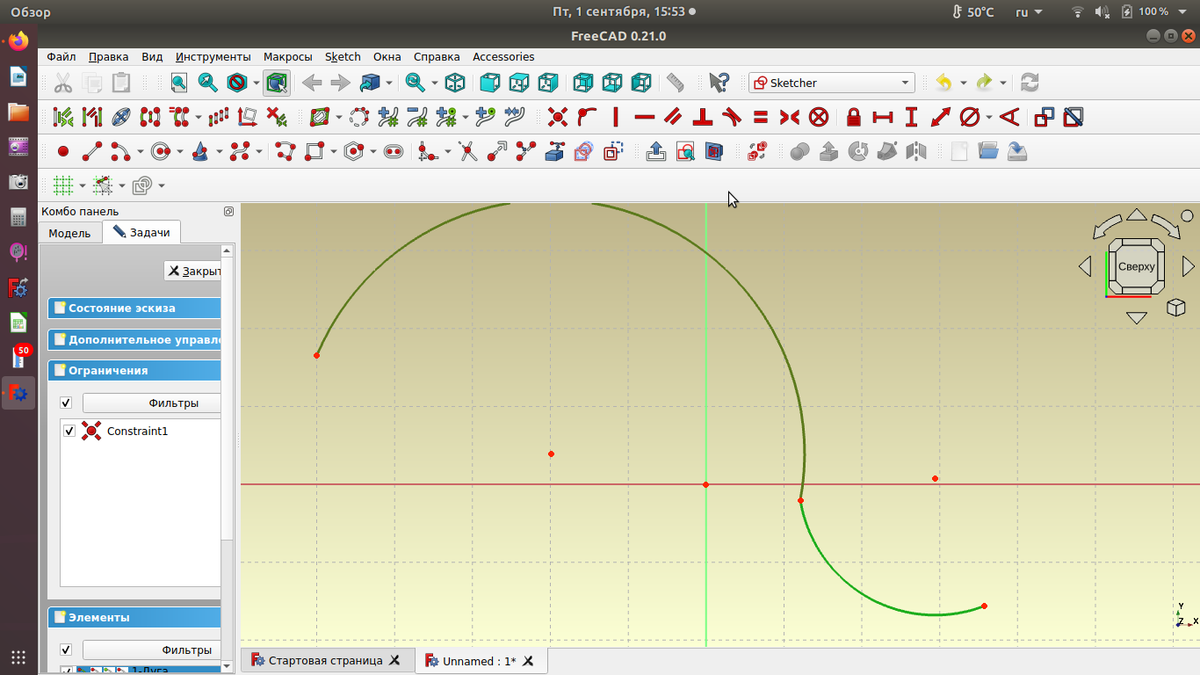Apply vertical constraint
Image resolution: width=1200 pixels, height=675 pixels.
click(615, 117)
